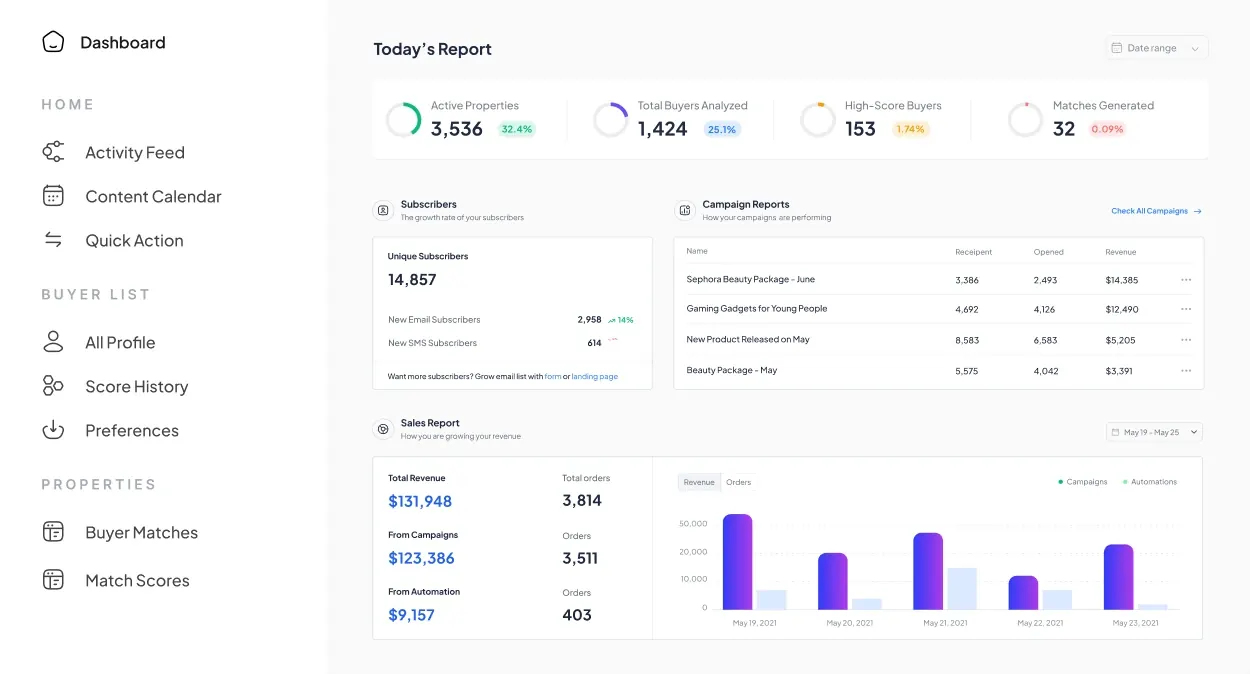
Task: Open options for Gaming Gadgets row
Action: (x=1186, y=309)
